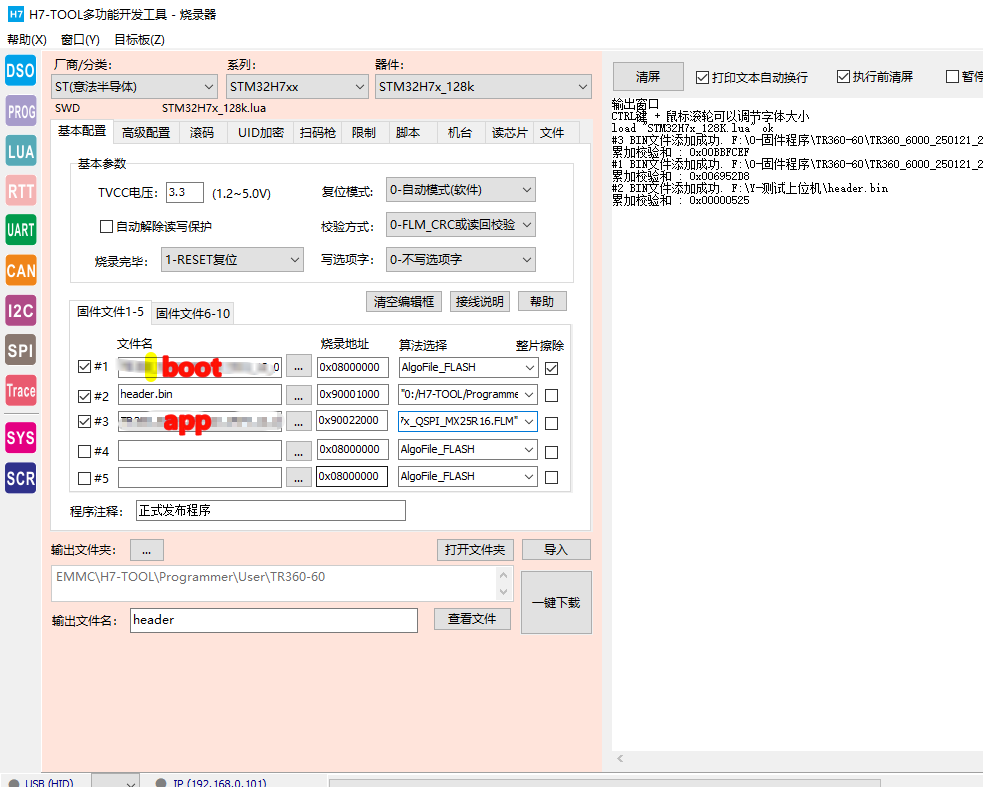Open the 系列 STM32H7xx dropdown
The width and height of the screenshot is (983, 787).
(297, 87)
